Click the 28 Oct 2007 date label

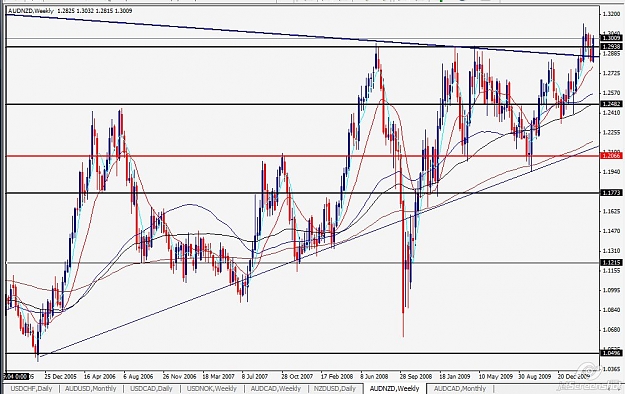pyautogui.click(x=297, y=376)
